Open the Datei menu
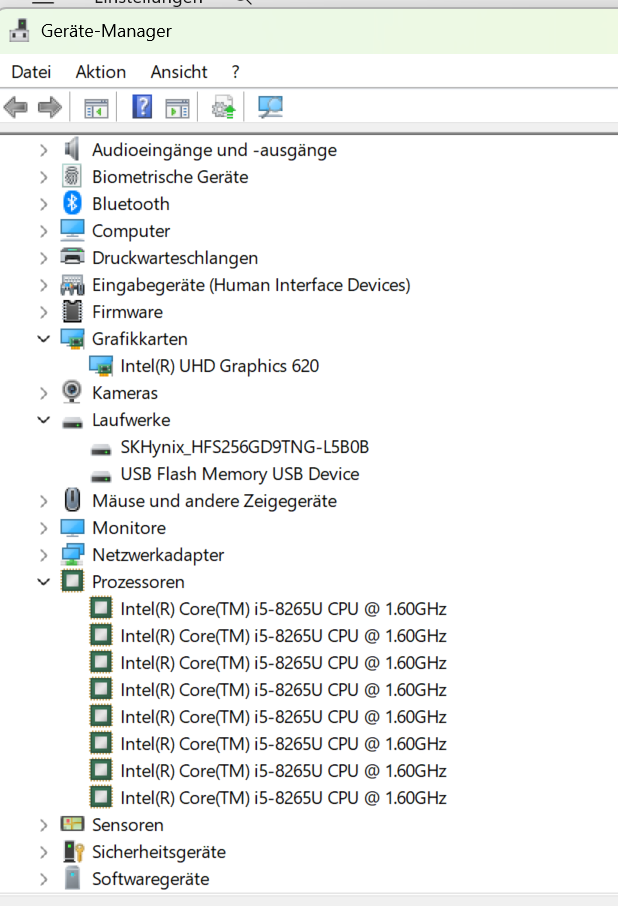The height and width of the screenshot is (906, 618). point(31,72)
